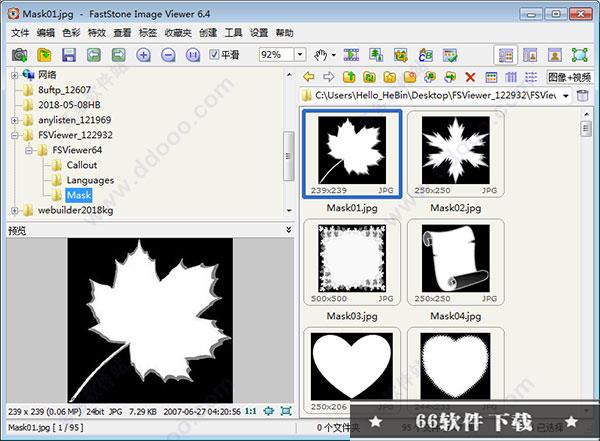Click the folder tree scrollbar thumb
The width and height of the screenshot is (600, 441).
tap(289, 156)
